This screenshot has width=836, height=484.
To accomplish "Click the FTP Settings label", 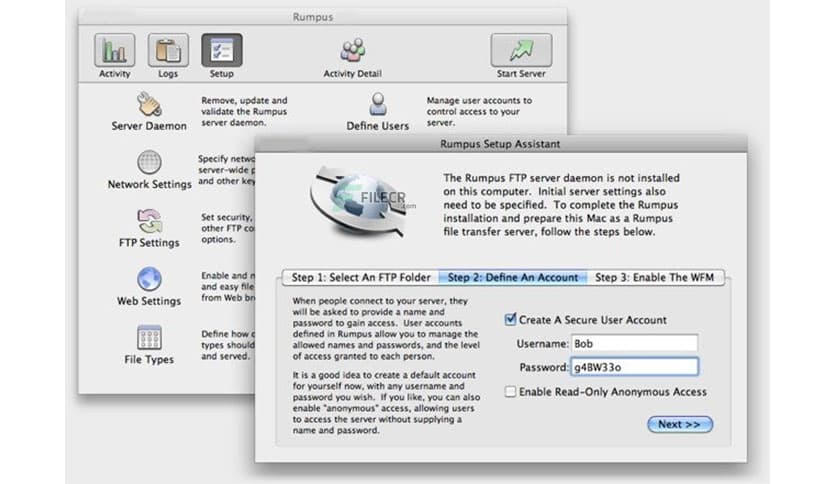I will [149, 243].
